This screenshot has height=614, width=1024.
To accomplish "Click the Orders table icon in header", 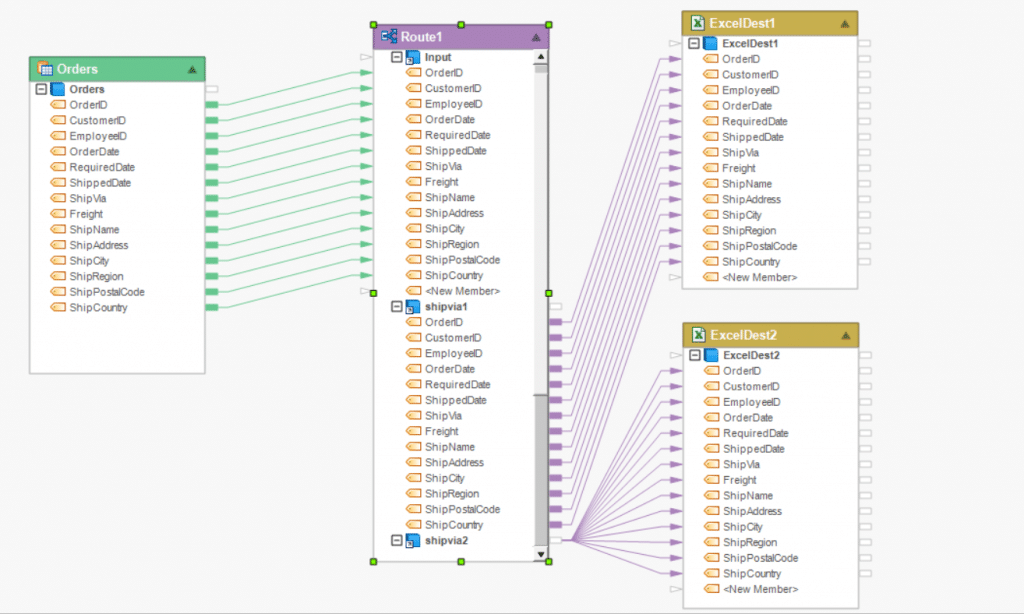I will 44,69.
